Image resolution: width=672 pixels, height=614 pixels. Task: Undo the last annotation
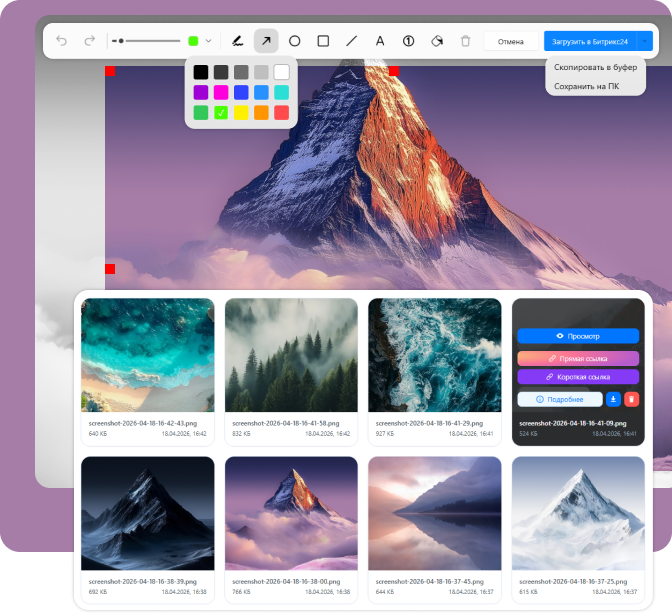62,41
